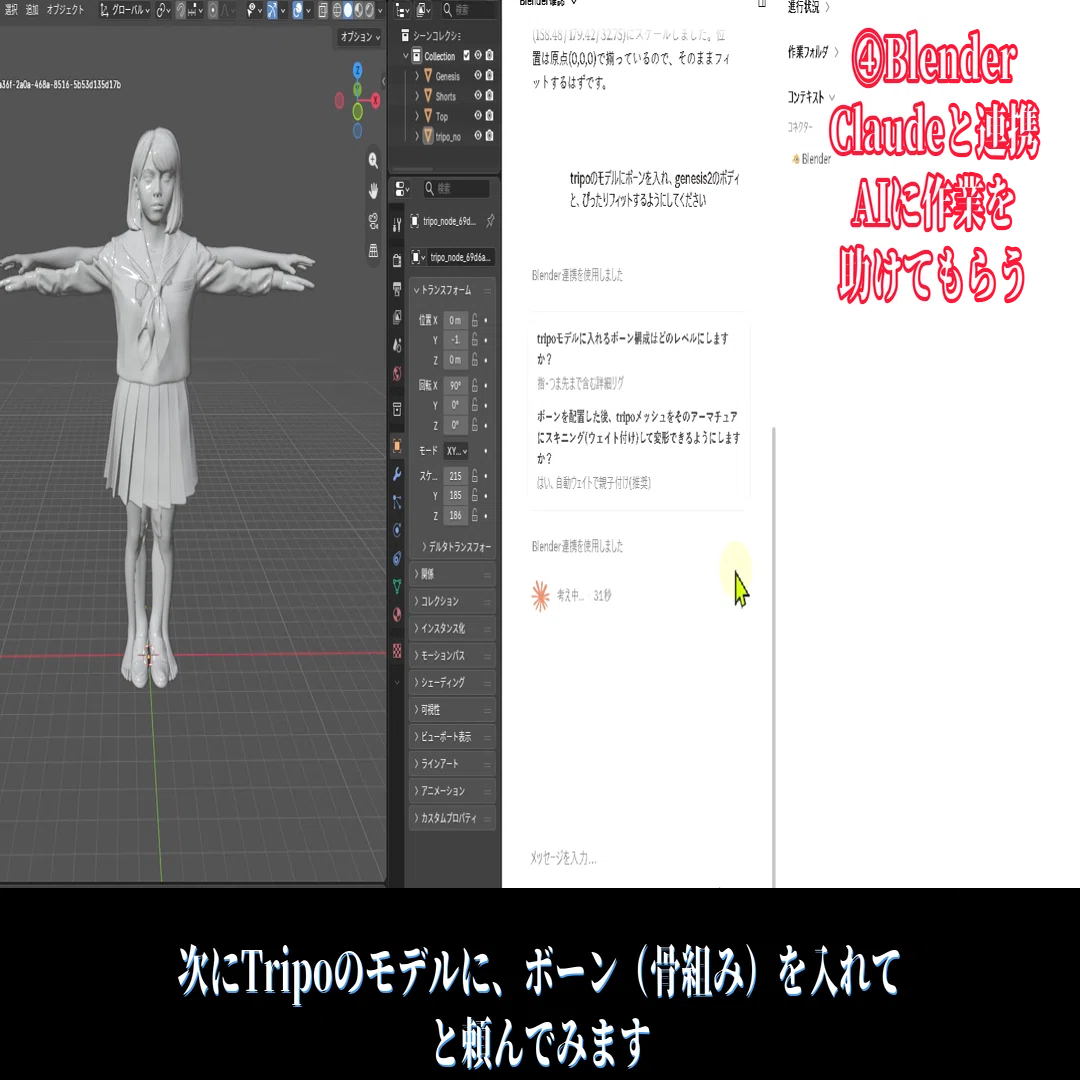
Task: Click the Z axis on navigation gizmo
Action: [357, 70]
